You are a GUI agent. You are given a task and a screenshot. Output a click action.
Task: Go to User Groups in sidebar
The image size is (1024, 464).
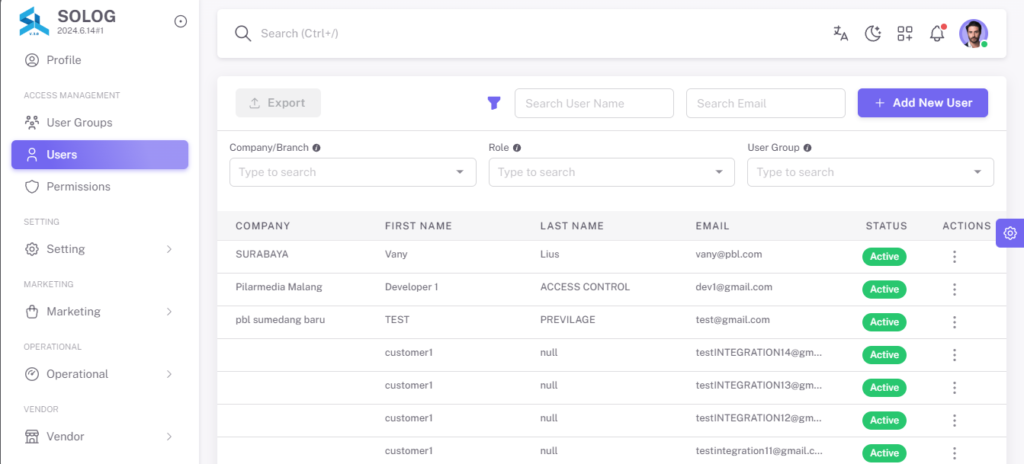[100, 123]
